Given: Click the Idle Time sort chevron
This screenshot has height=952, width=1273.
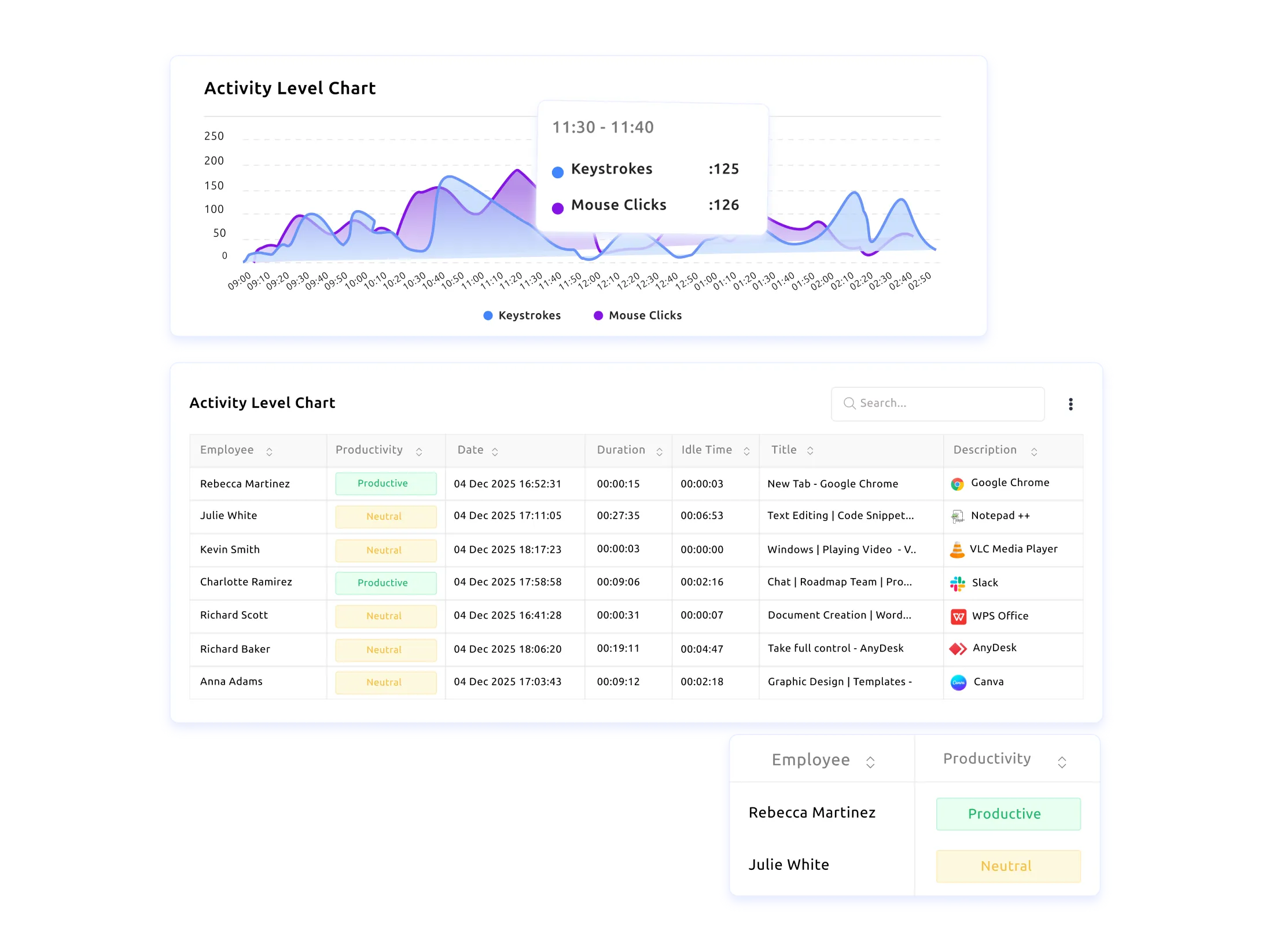Looking at the screenshot, I should pos(745,452).
